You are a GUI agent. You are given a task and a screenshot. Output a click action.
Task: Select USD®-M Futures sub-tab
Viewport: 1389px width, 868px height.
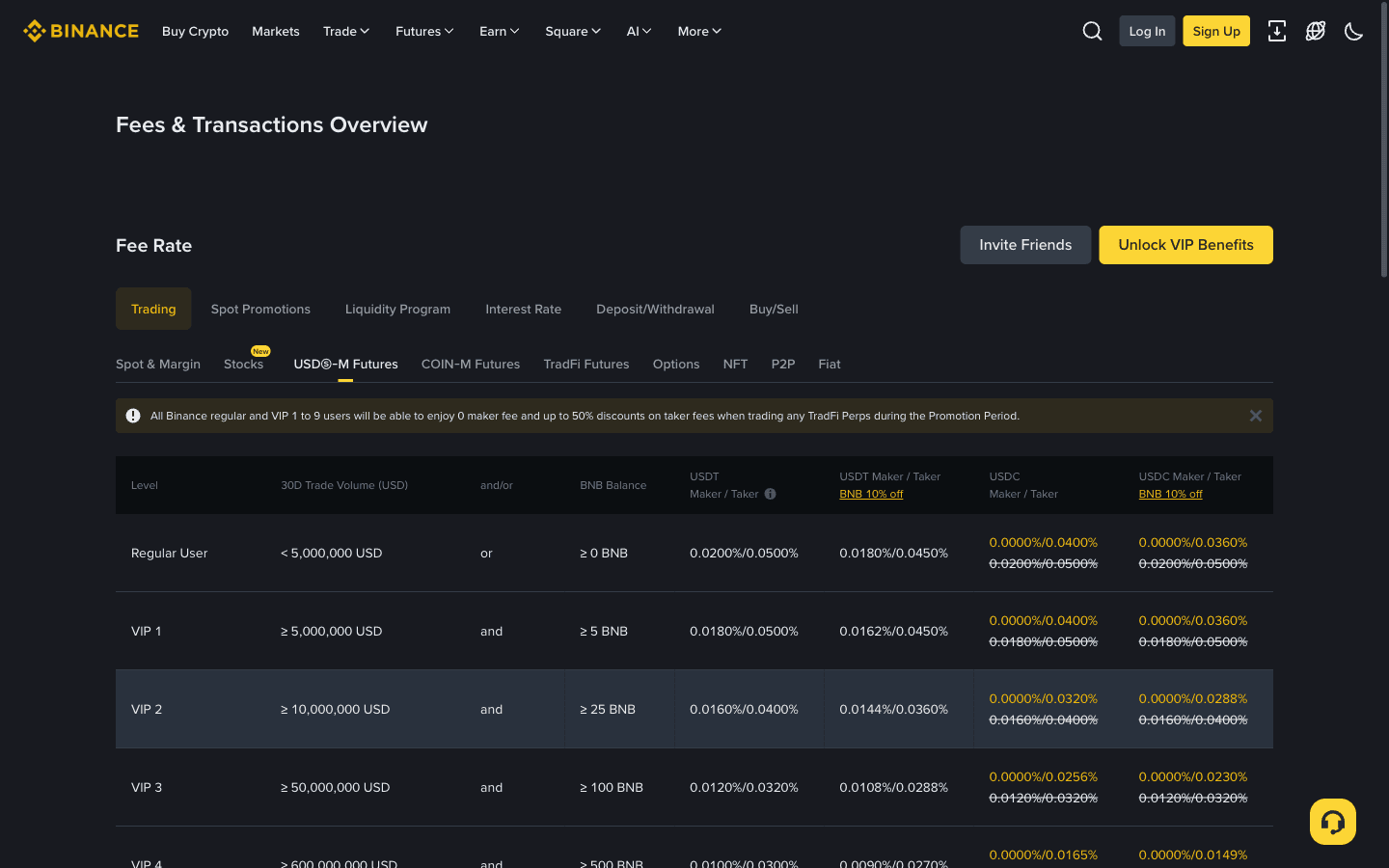[x=345, y=364]
